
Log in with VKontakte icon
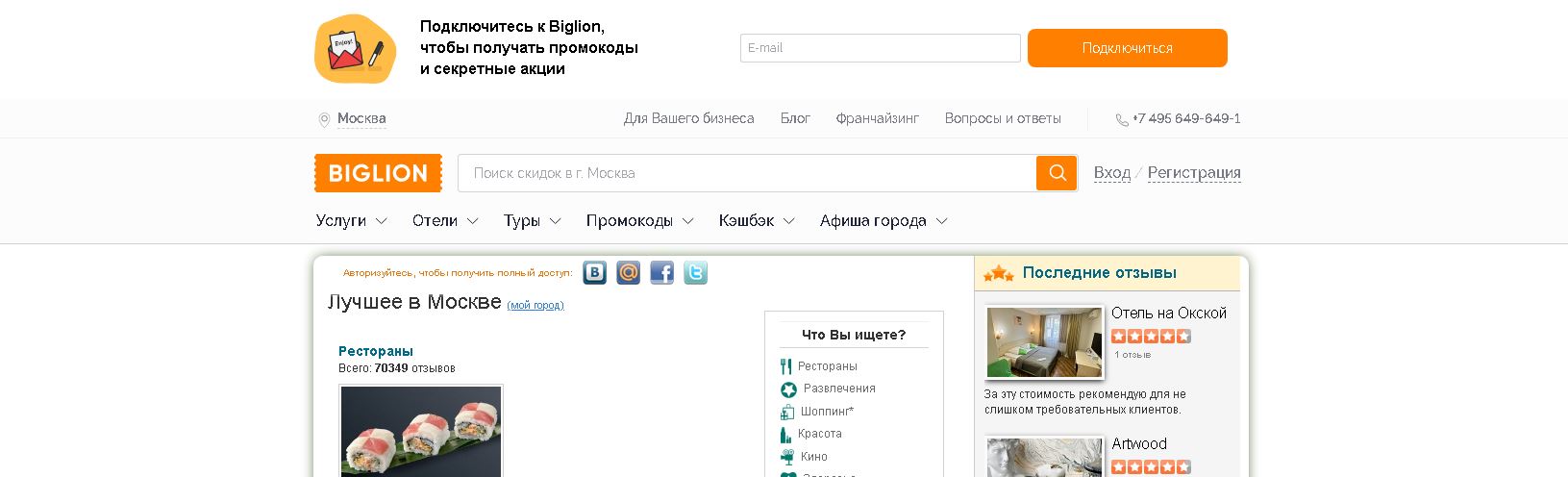pyautogui.click(x=595, y=273)
